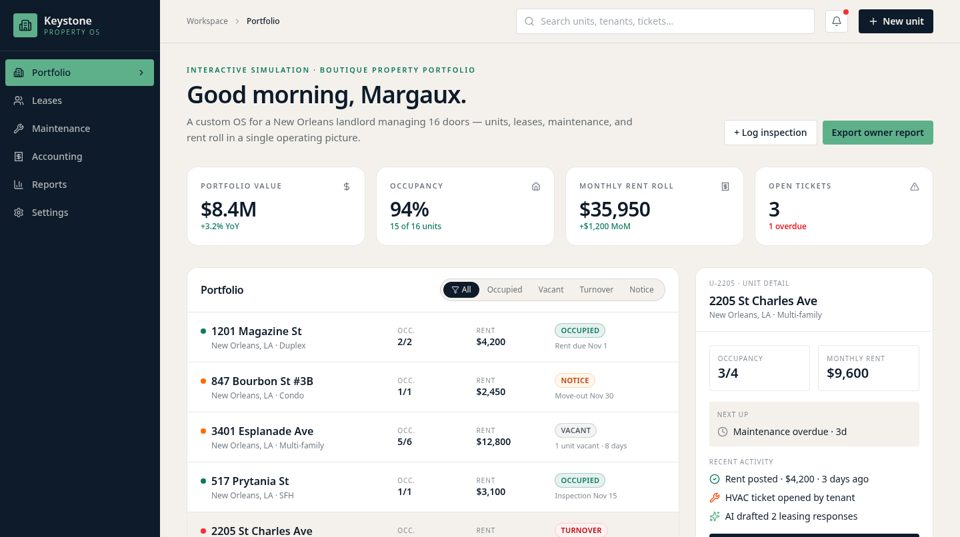Click the 1 overdue text
The height and width of the screenshot is (537, 960).
click(787, 227)
